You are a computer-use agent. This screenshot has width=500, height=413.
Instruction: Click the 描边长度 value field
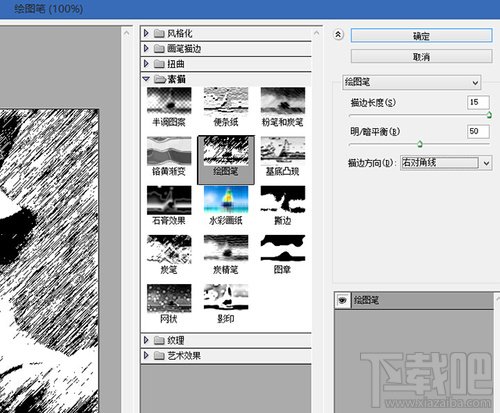pos(478,102)
